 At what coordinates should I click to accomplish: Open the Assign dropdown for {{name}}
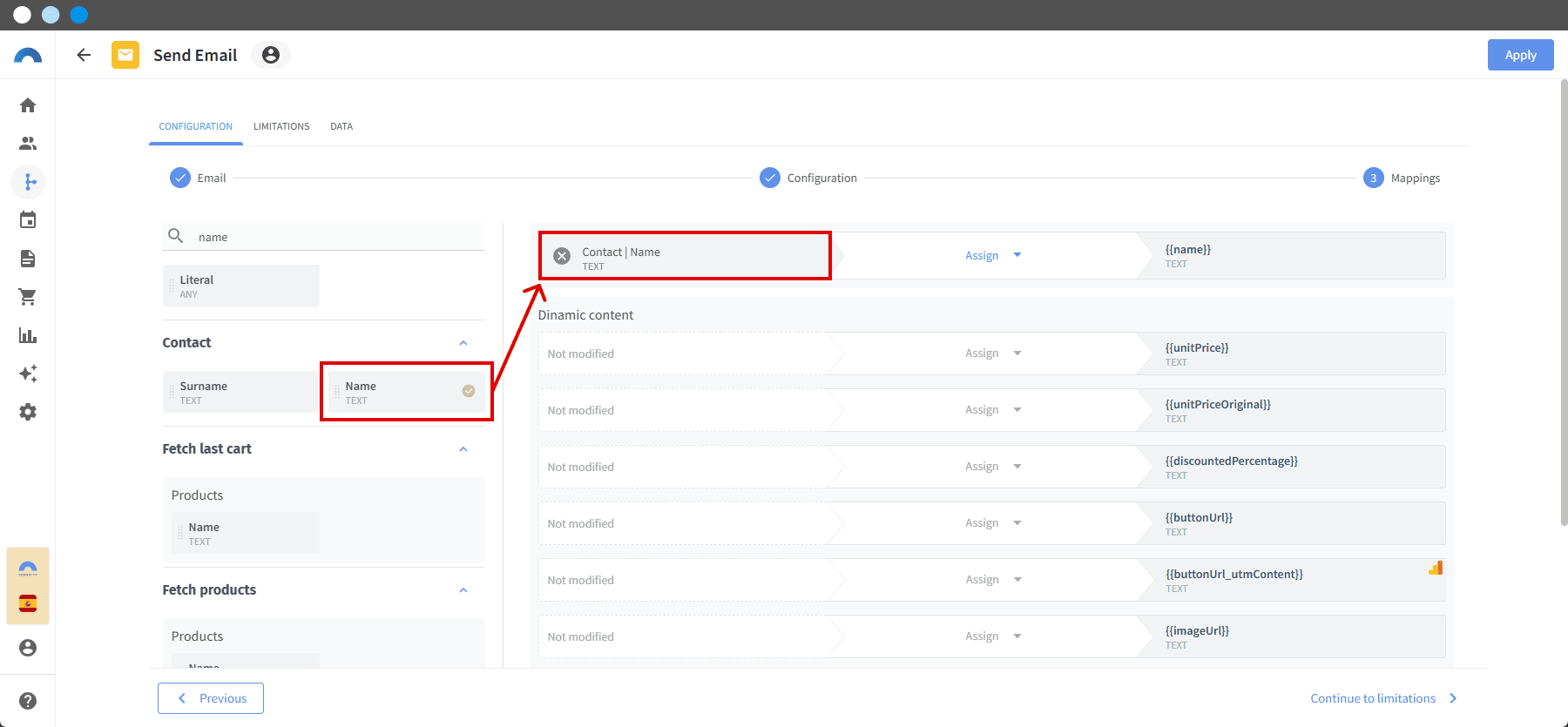pyautogui.click(x=993, y=256)
